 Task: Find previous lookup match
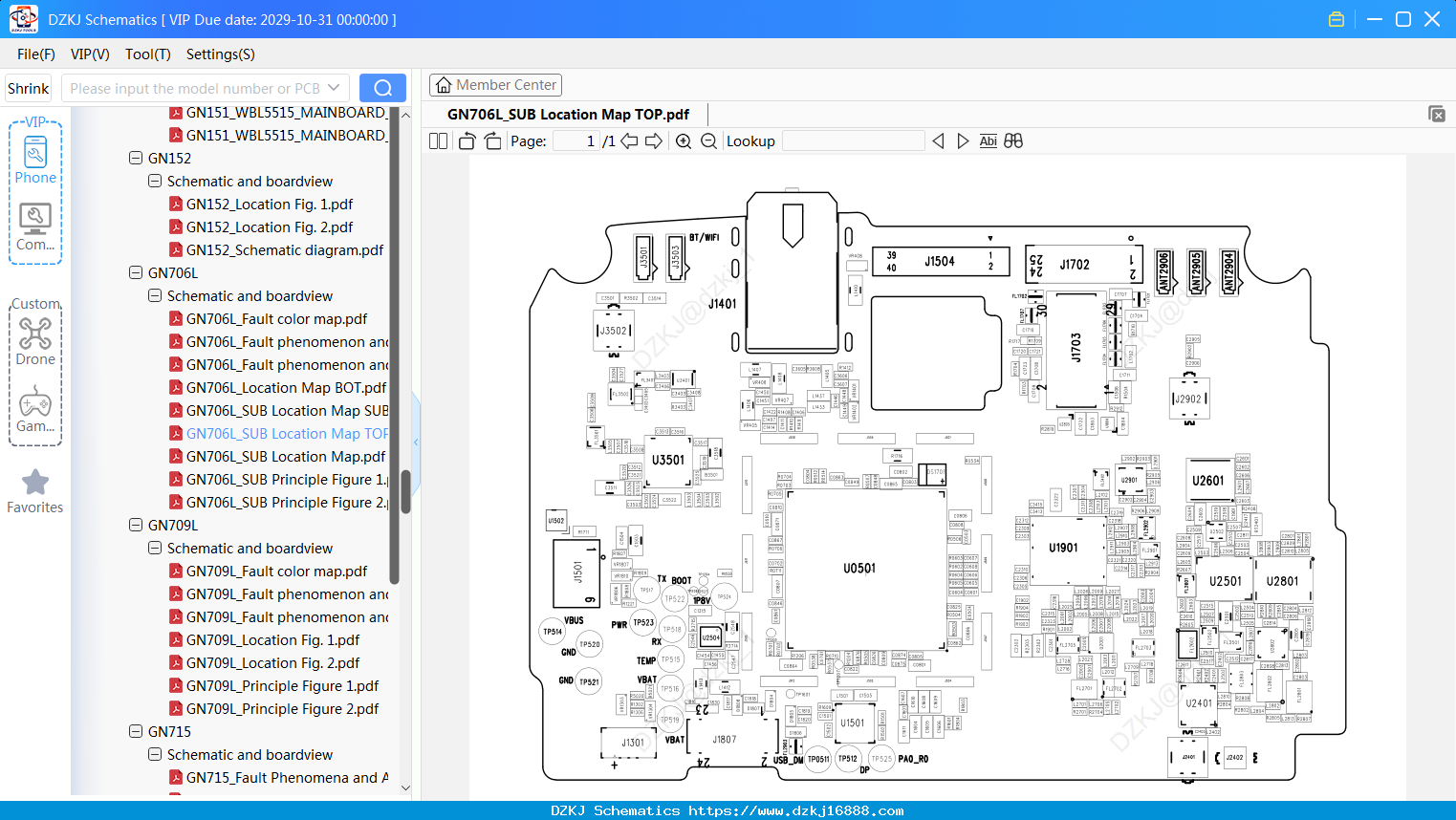click(x=938, y=141)
